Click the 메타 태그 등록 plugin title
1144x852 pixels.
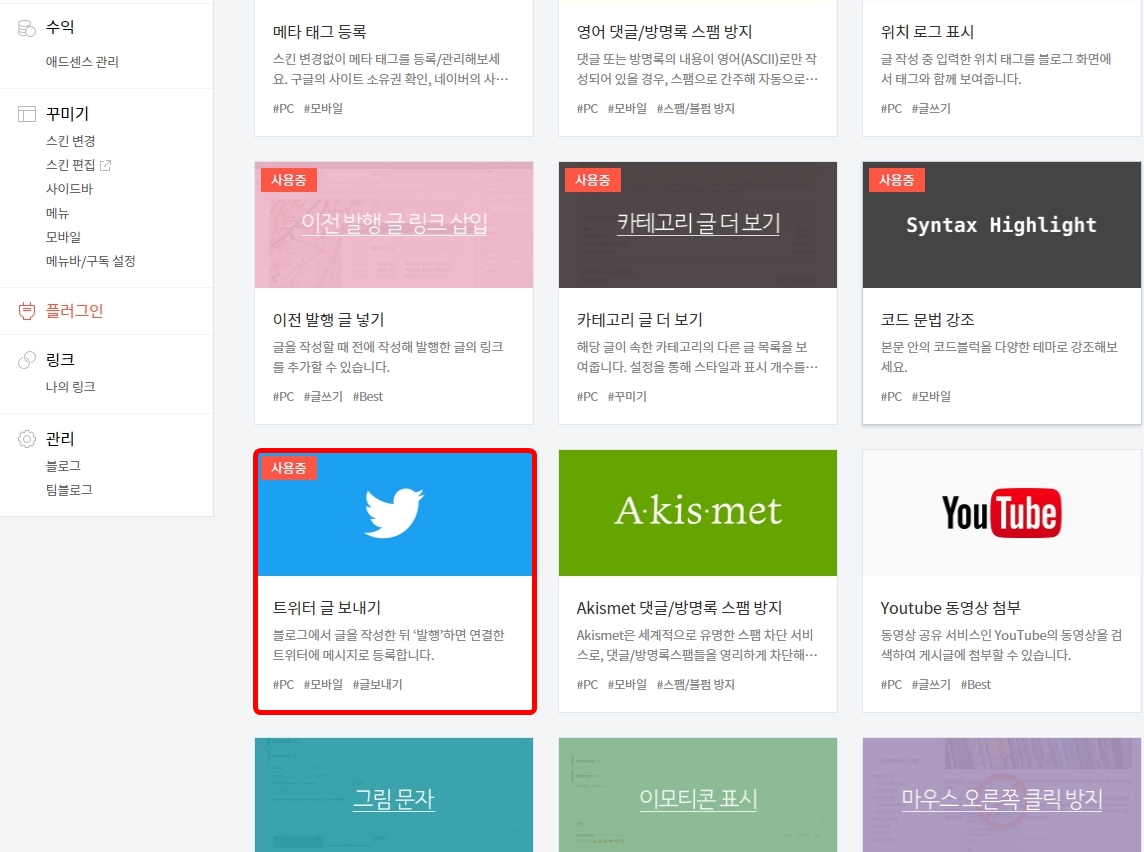point(320,32)
